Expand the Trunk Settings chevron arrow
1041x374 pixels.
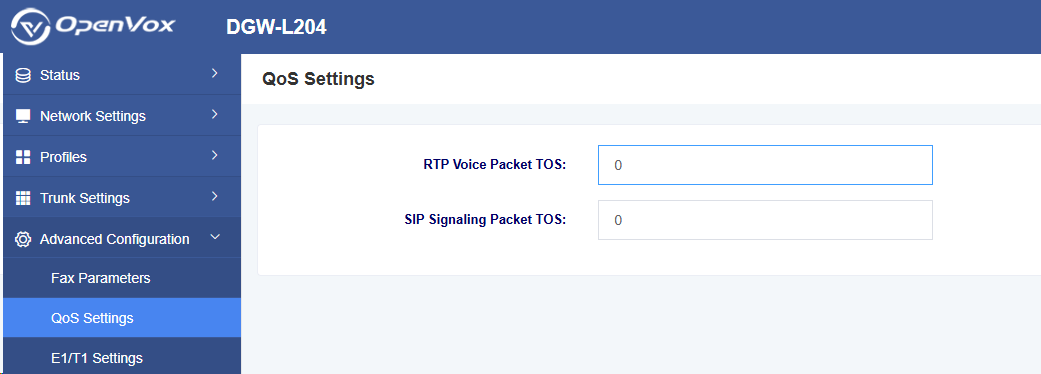click(x=214, y=196)
